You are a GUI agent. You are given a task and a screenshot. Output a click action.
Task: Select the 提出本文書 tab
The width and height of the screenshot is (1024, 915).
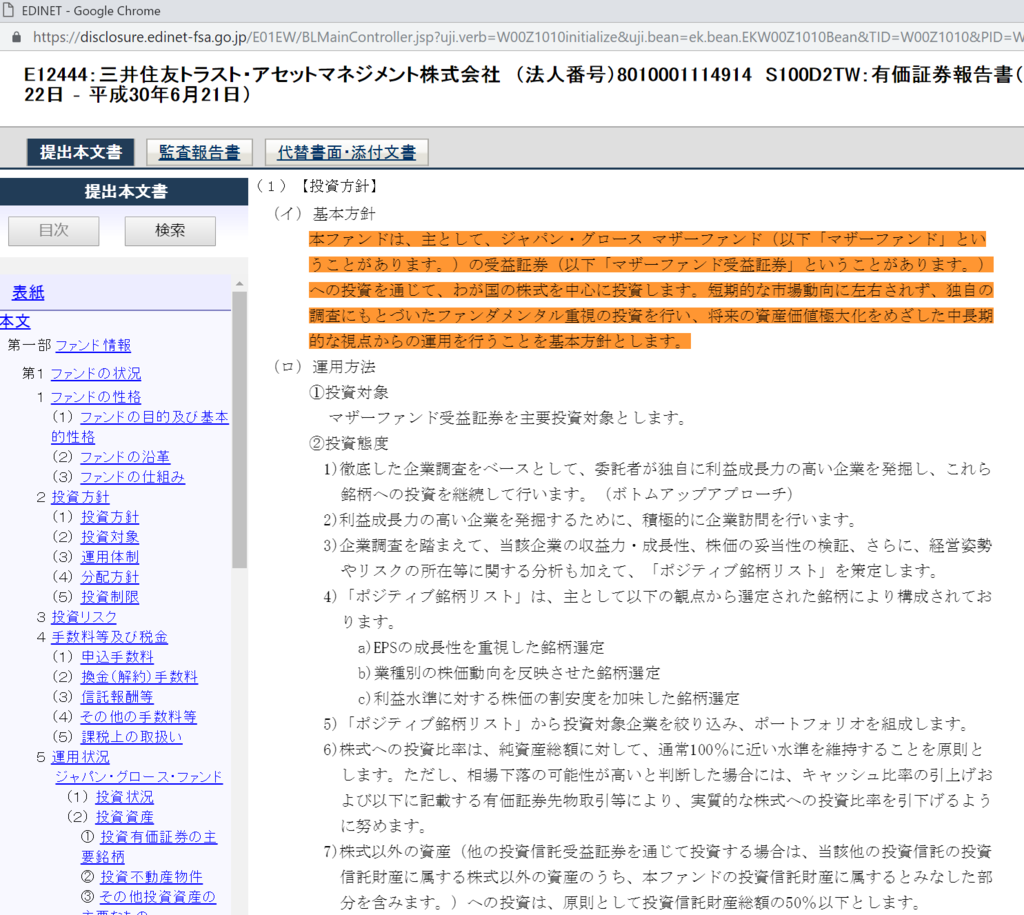tap(80, 152)
